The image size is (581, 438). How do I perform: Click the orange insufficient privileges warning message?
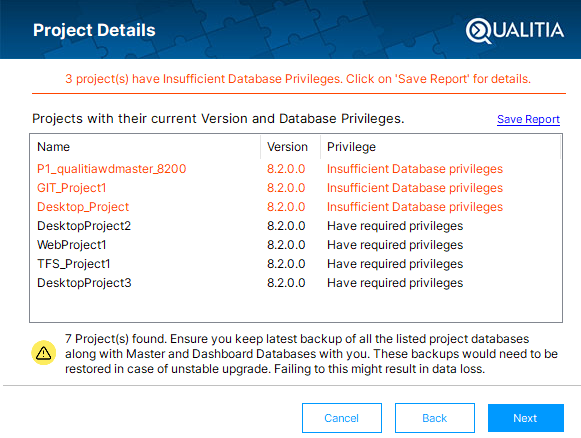(x=298, y=79)
